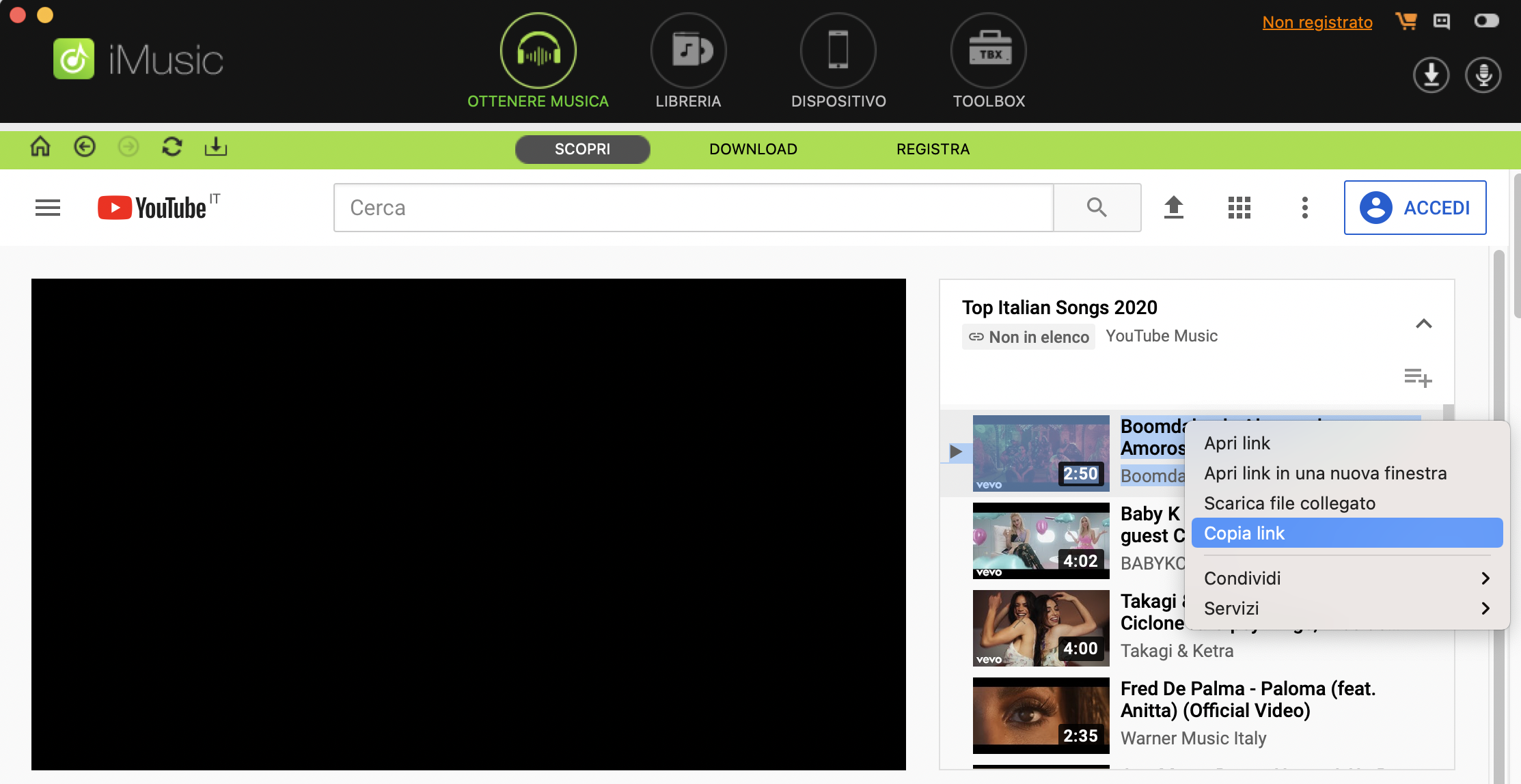Reload the current page

[172, 146]
